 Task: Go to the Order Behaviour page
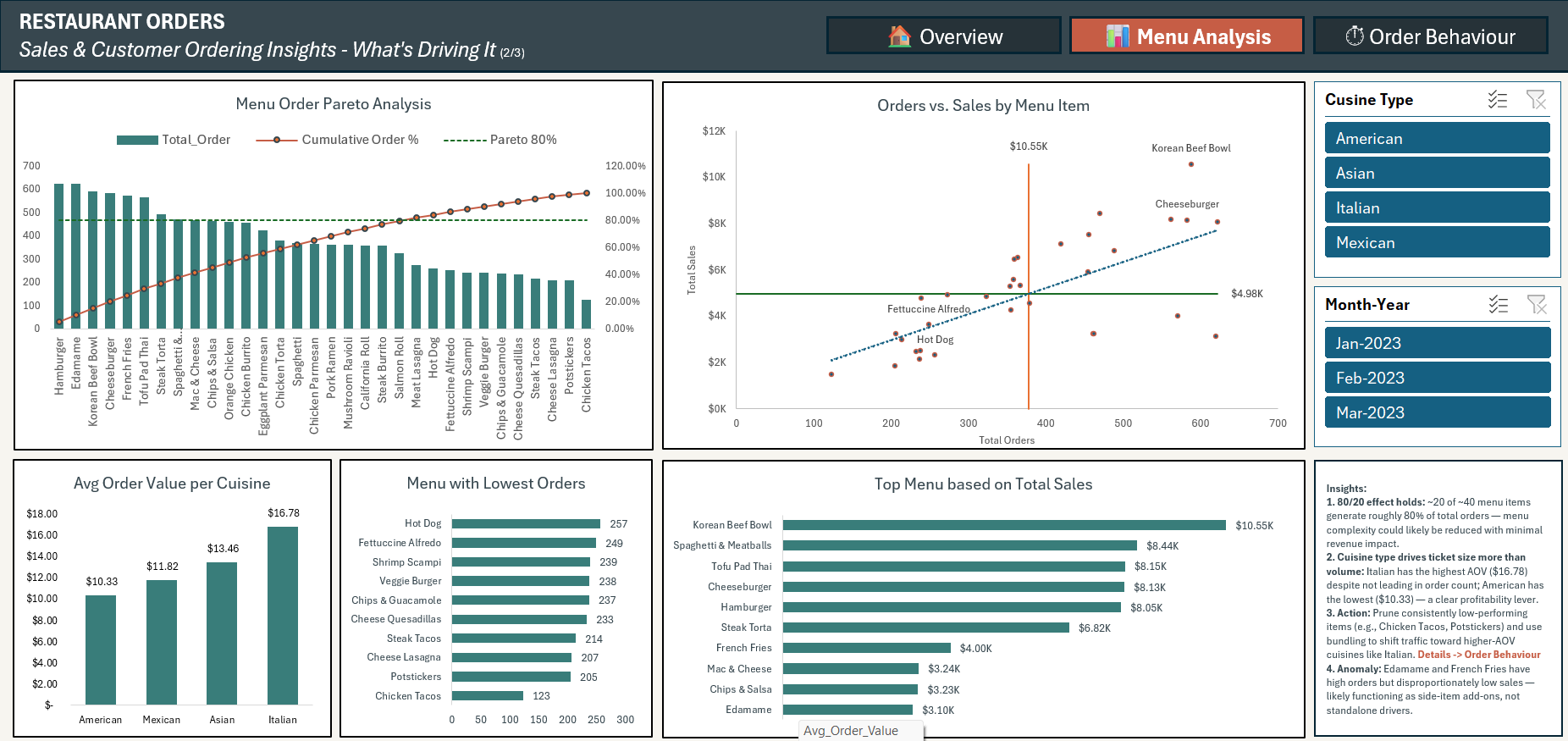point(1431,36)
